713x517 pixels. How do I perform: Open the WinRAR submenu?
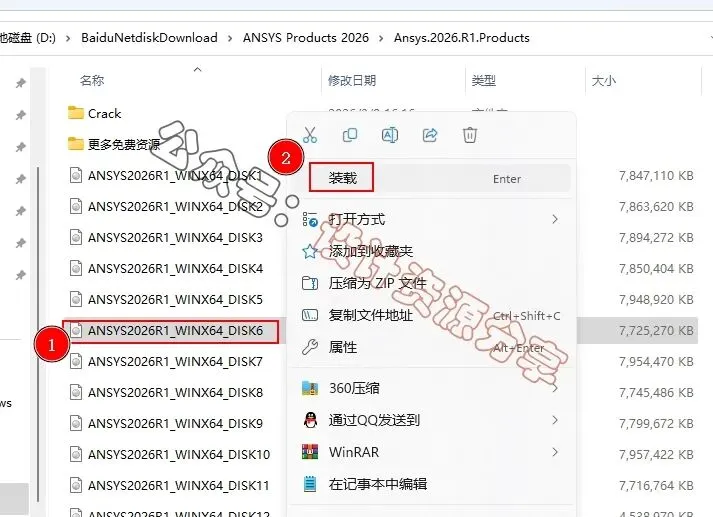(x=432, y=452)
